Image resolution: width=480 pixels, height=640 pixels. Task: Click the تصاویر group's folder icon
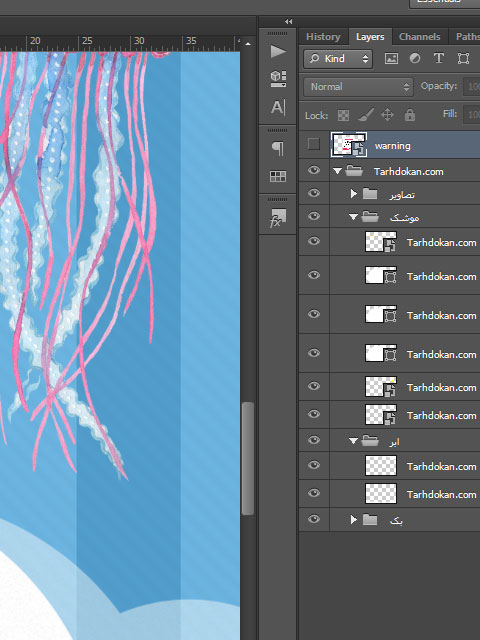click(370, 193)
